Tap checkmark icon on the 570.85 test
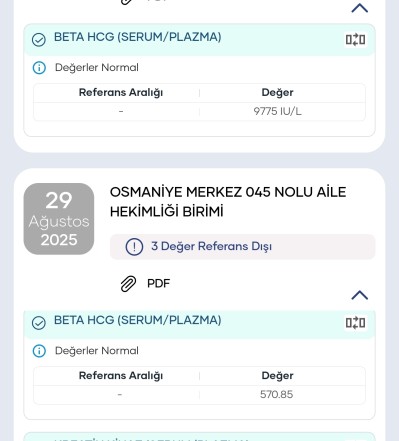 point(39,323)
